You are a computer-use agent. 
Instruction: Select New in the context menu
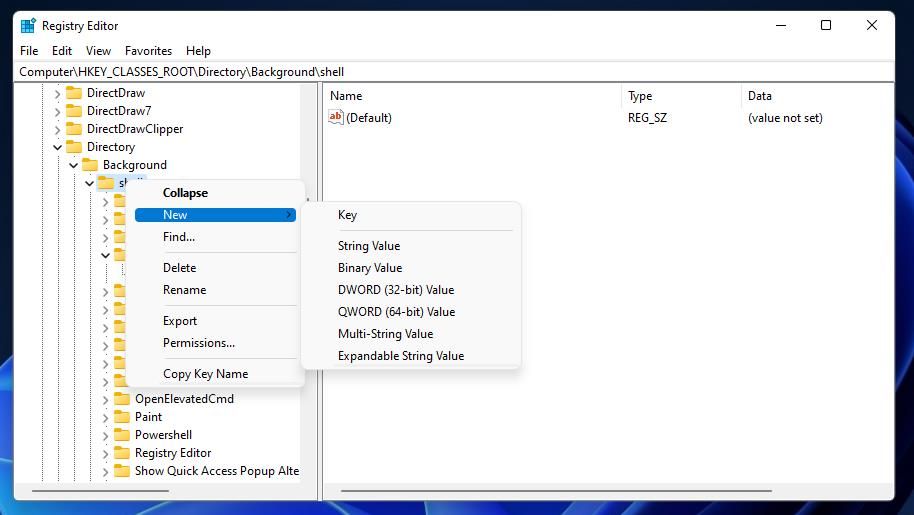[x=215, y=215]
